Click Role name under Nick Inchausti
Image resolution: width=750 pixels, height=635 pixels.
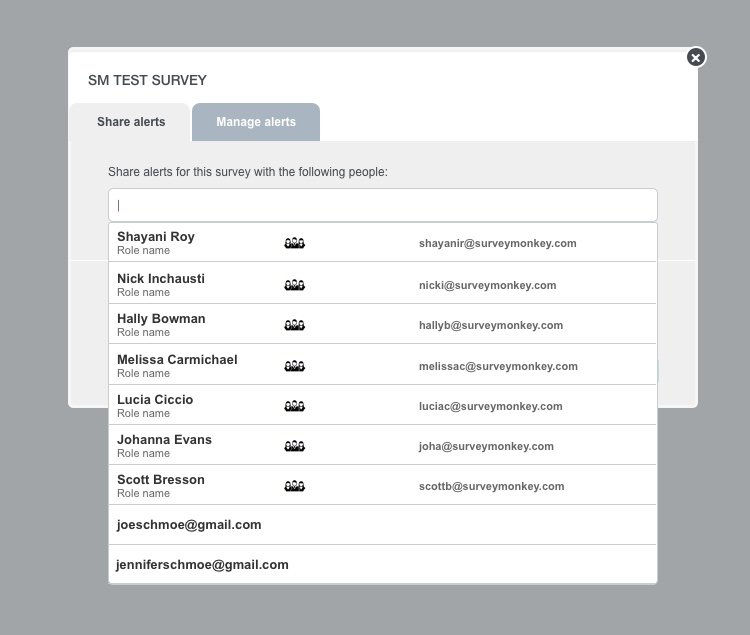[x=143, y=293]
